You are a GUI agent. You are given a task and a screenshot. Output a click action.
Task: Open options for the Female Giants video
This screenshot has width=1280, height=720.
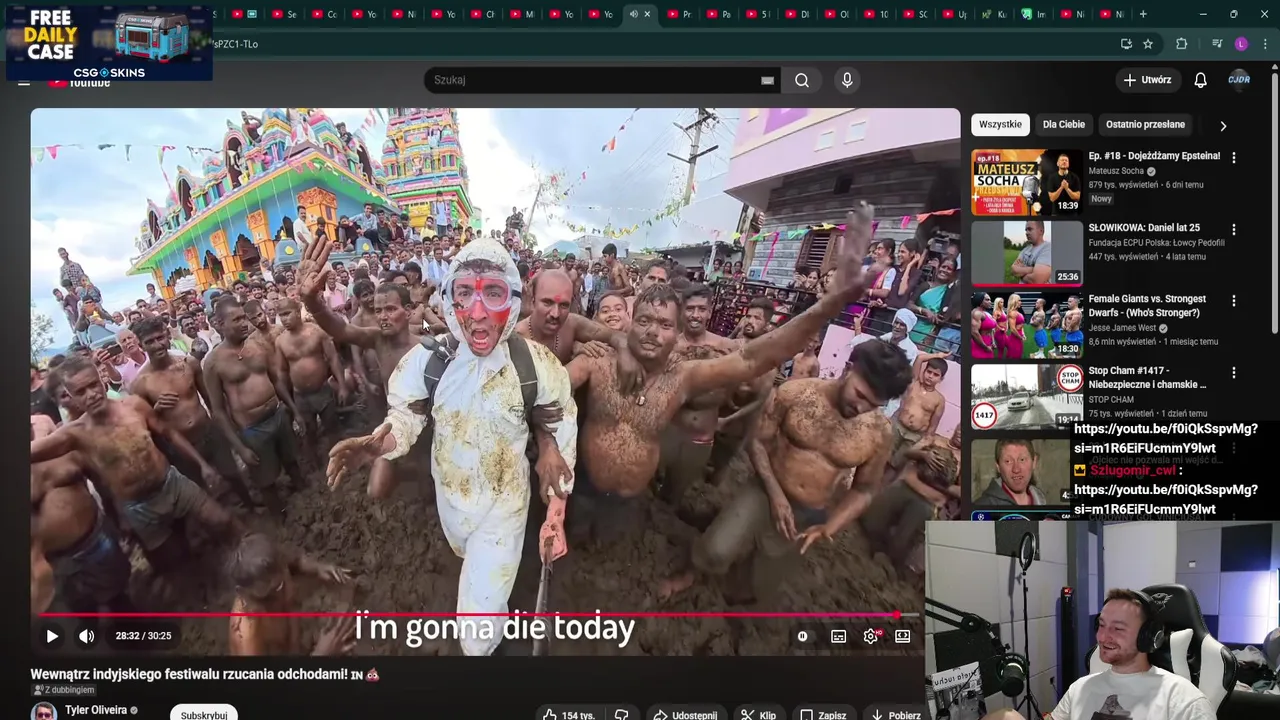1233,301
